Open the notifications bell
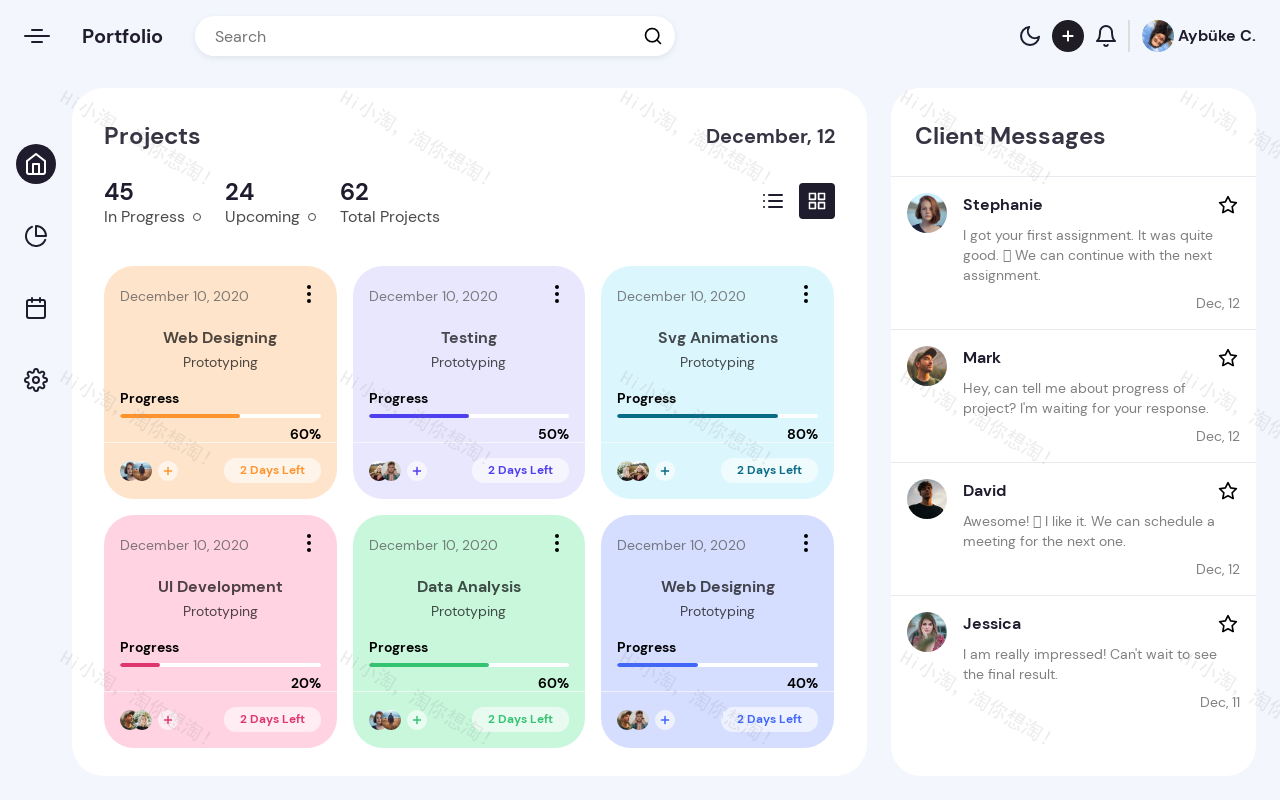Viewport: 1280px width, 800px height. point(1105,36)
